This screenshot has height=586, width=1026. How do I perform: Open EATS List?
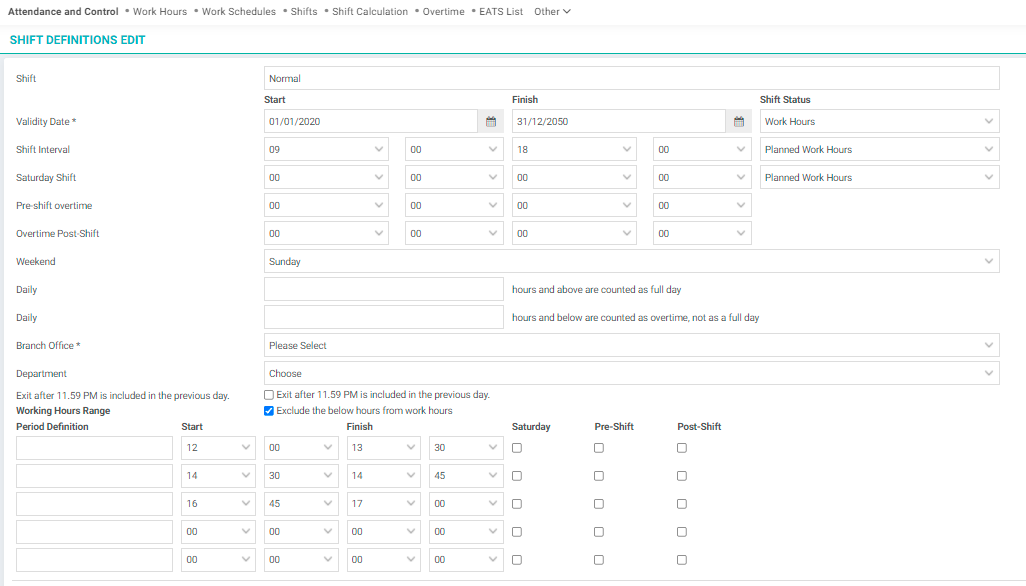501,12
